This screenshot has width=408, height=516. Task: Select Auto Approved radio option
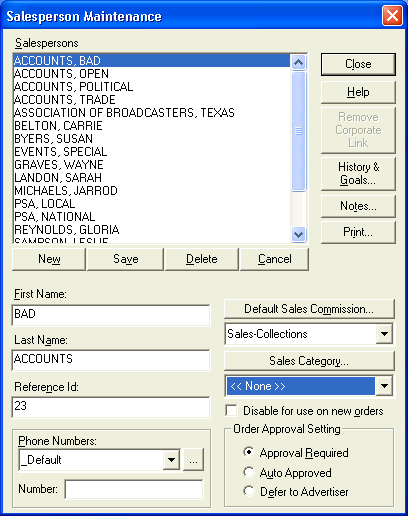click(249, 472)
